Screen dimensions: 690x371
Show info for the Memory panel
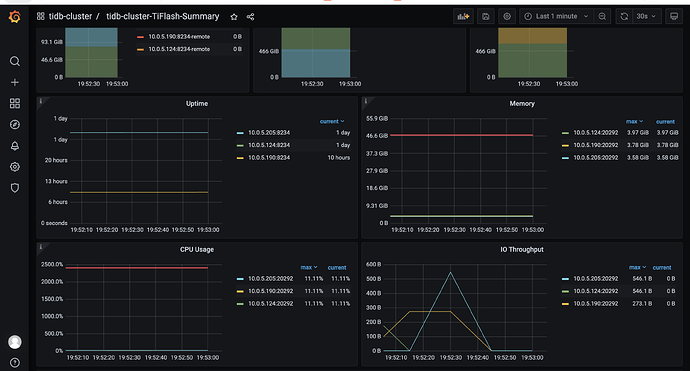click(x=365, y=101)
